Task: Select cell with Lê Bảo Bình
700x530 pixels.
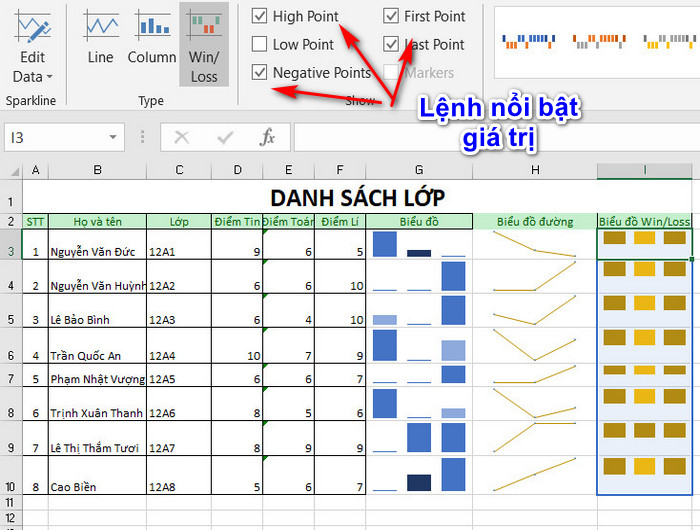Action: (x=97, y=310)
